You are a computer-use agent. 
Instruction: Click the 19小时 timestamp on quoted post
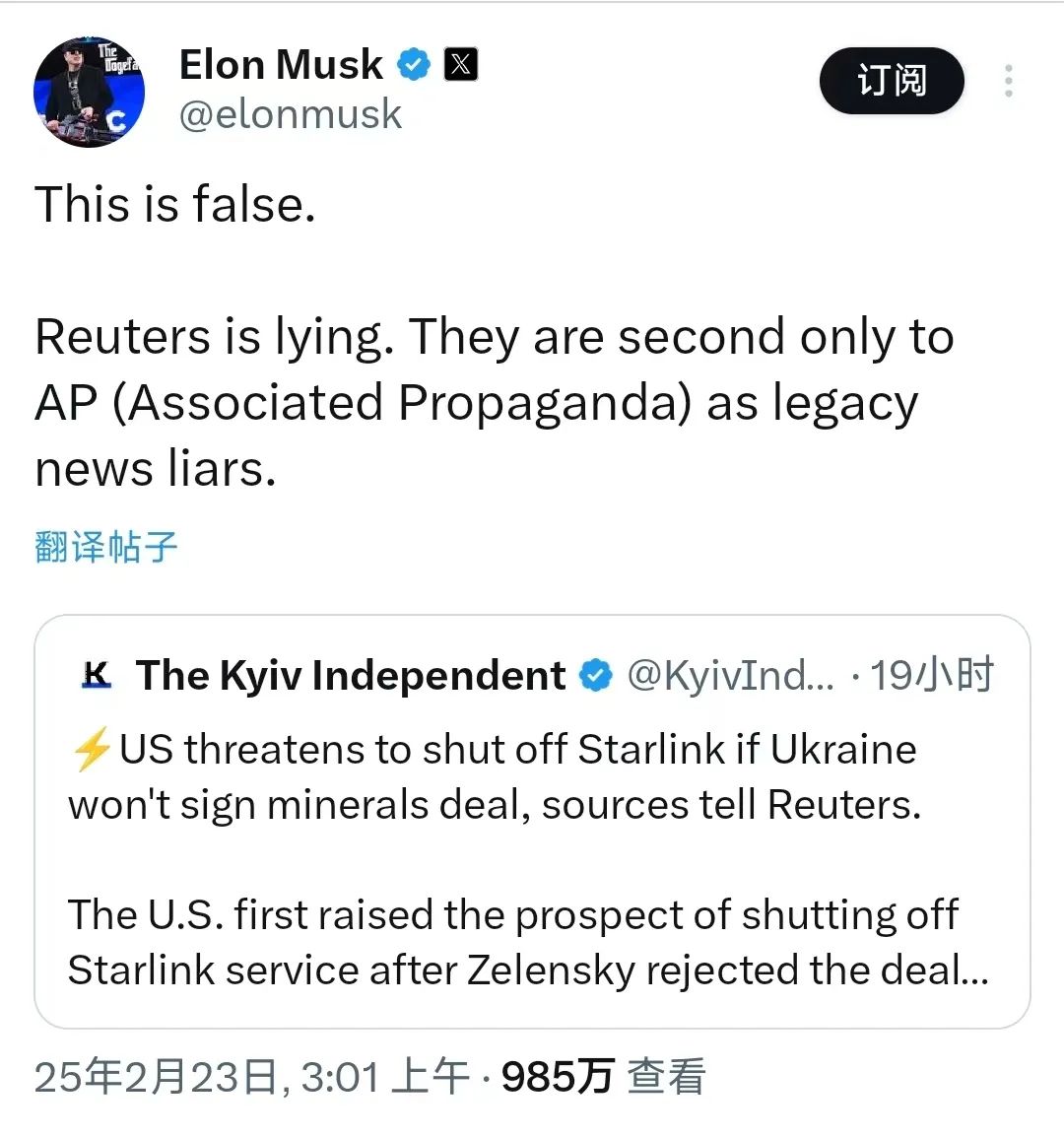coord(931,675)
